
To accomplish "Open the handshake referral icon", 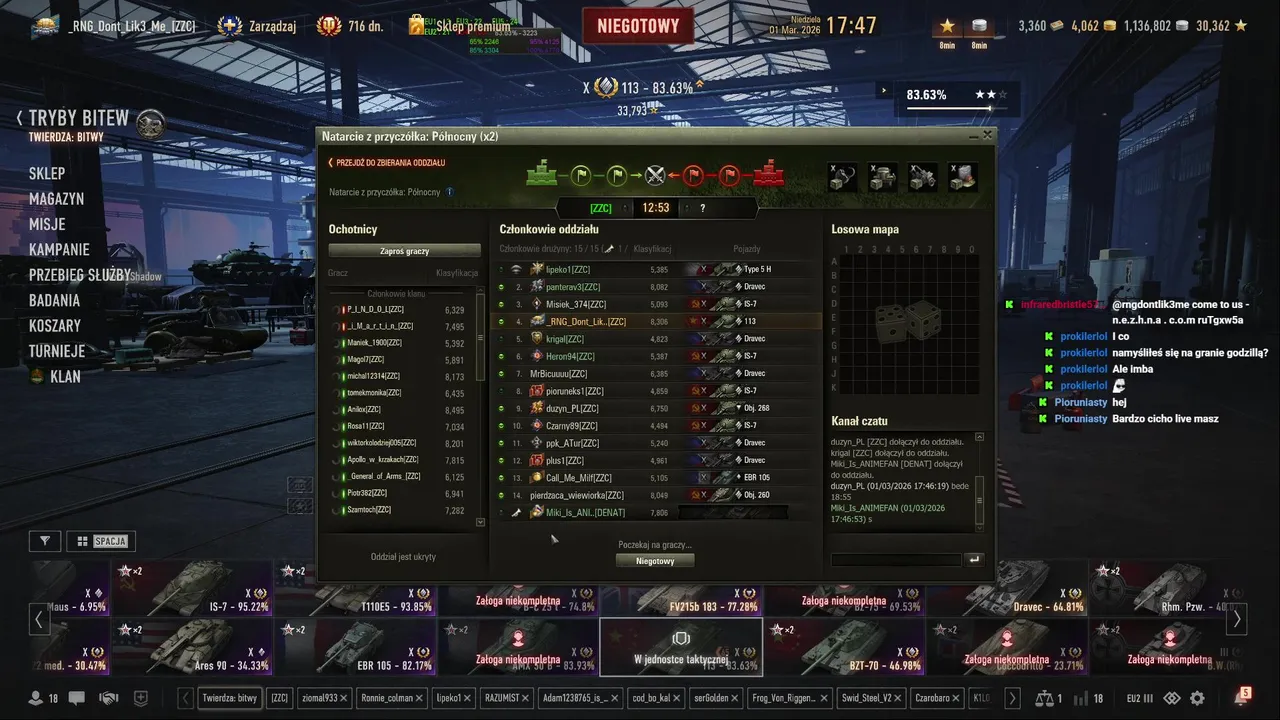I will 109,698.
